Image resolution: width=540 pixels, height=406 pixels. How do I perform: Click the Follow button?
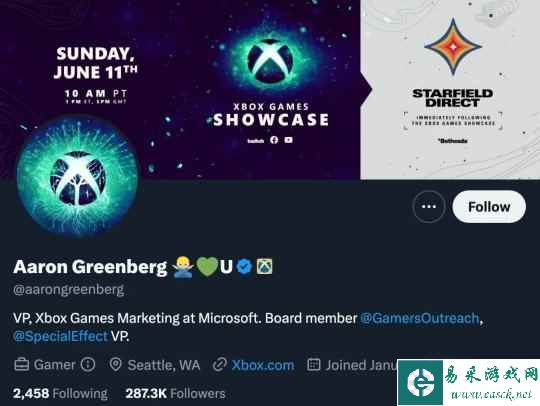[x=489, y=207]
